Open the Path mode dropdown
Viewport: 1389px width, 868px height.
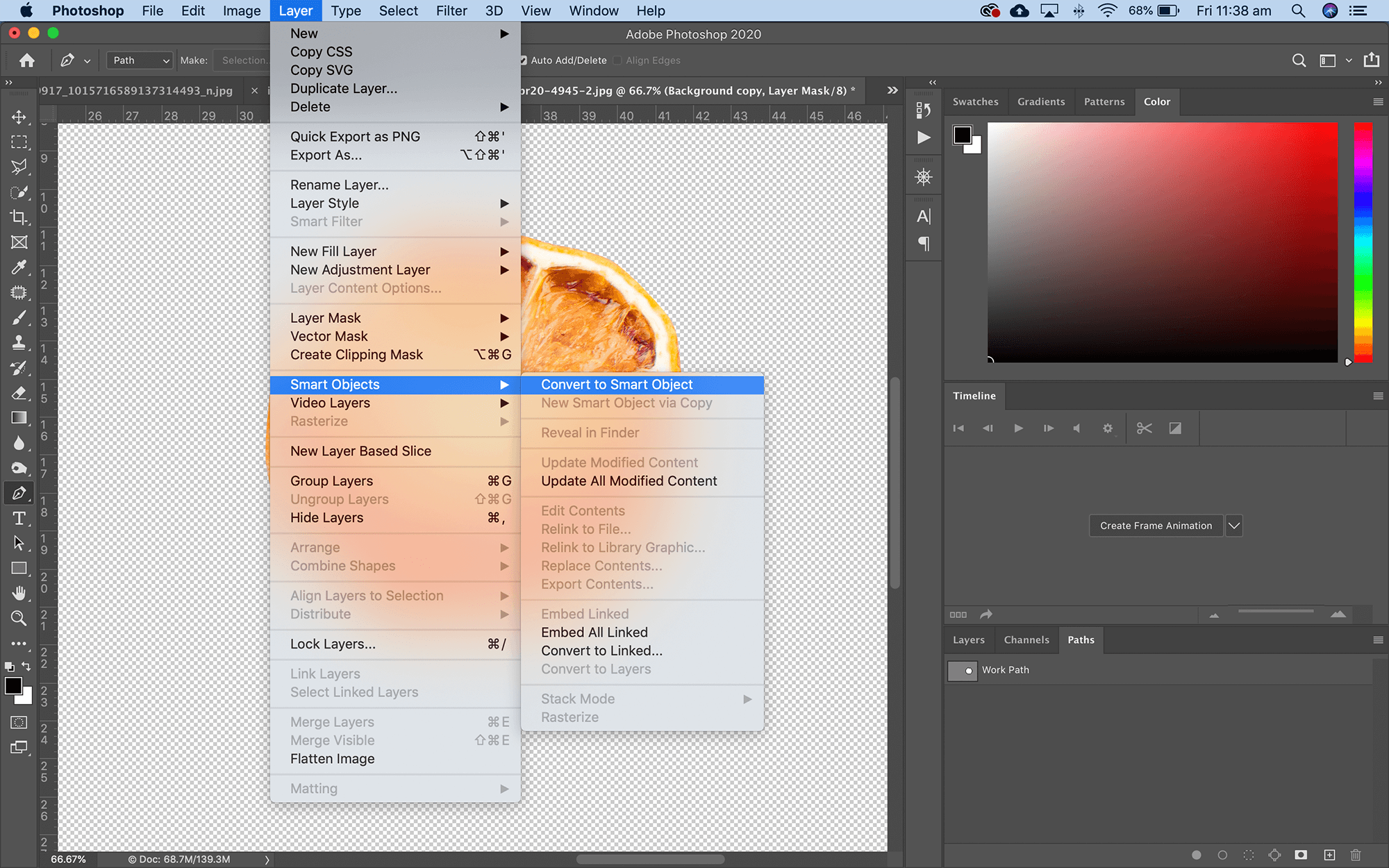(x=140, y=60)
